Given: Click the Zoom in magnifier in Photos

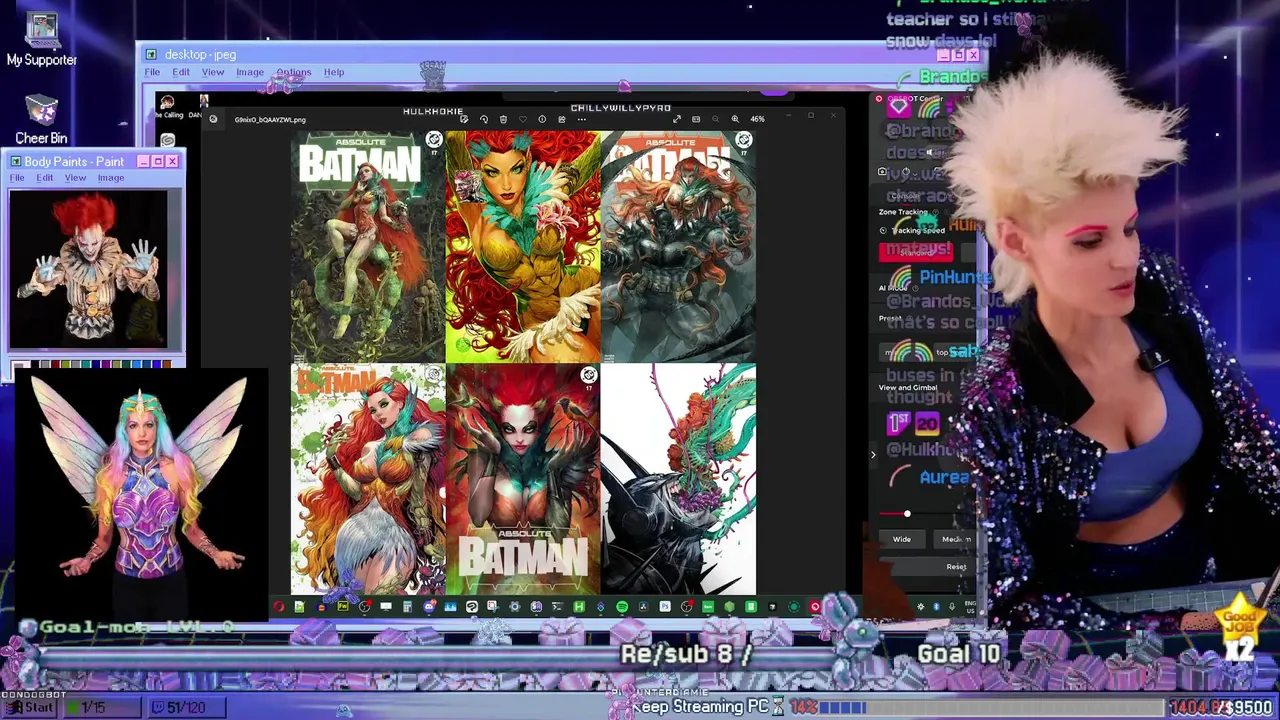Looking at the screenshot, I should tap(735, 119).
